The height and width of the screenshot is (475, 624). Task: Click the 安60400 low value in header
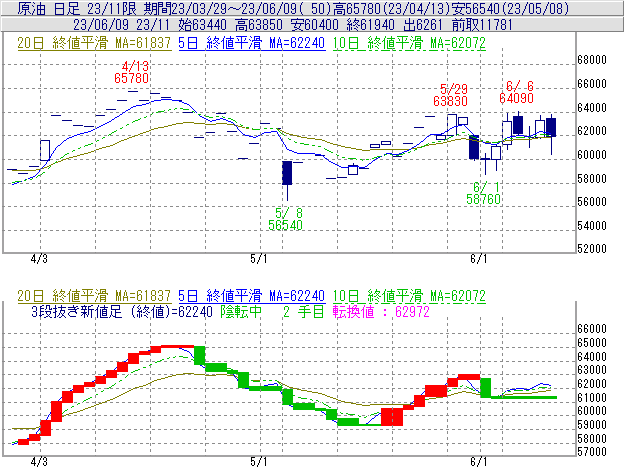[315, 25]
